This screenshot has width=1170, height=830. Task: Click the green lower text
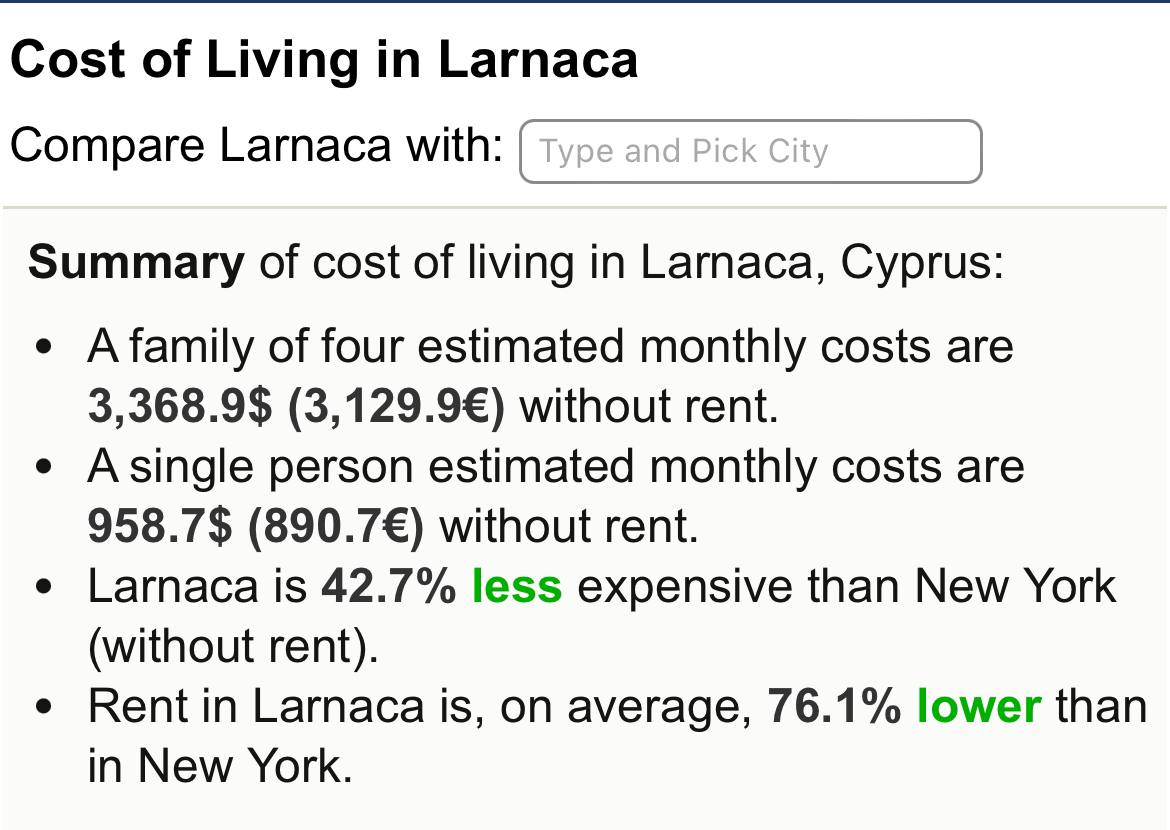[979, 706]
